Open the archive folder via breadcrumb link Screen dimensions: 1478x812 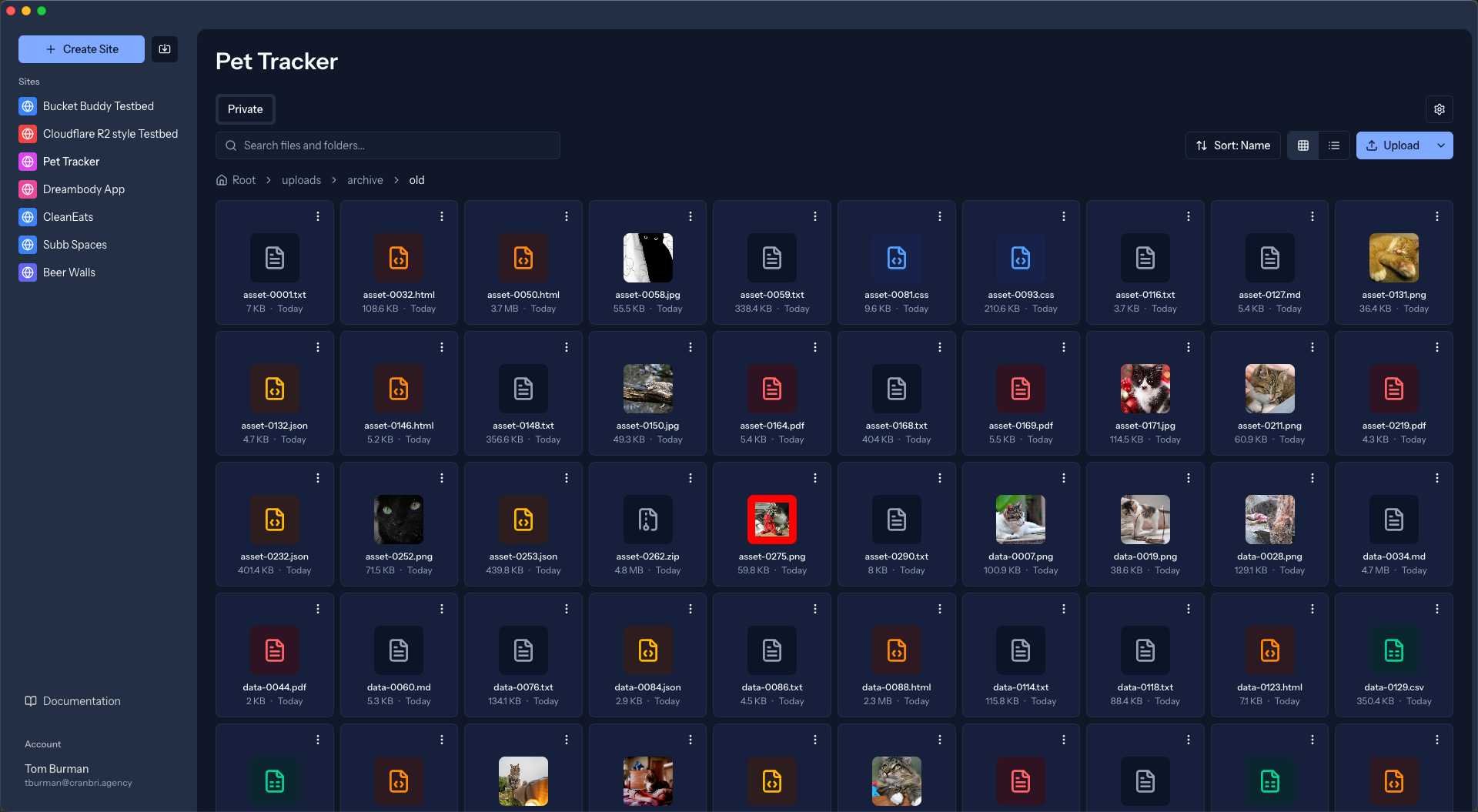365,179
